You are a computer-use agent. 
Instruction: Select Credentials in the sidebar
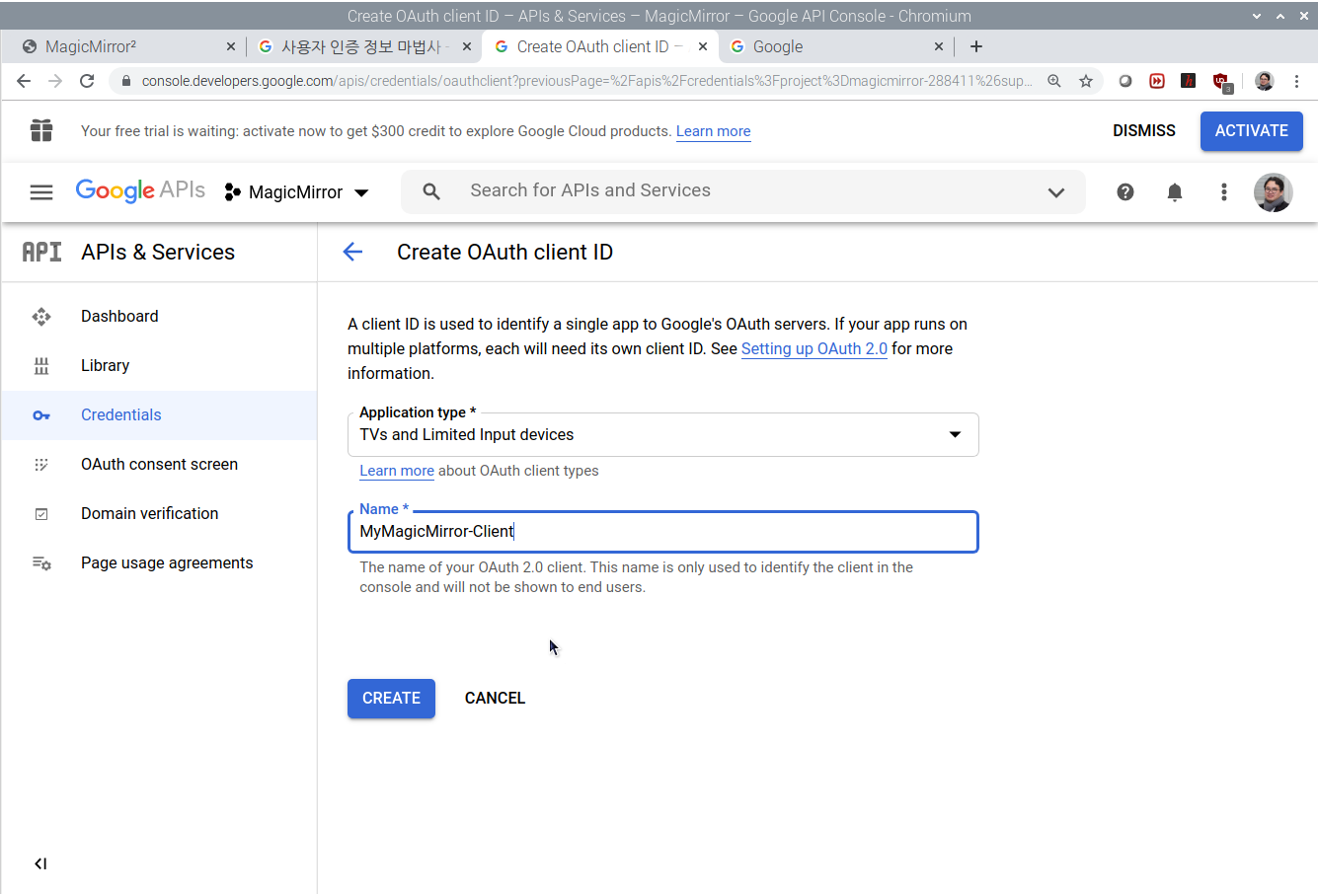159,414
